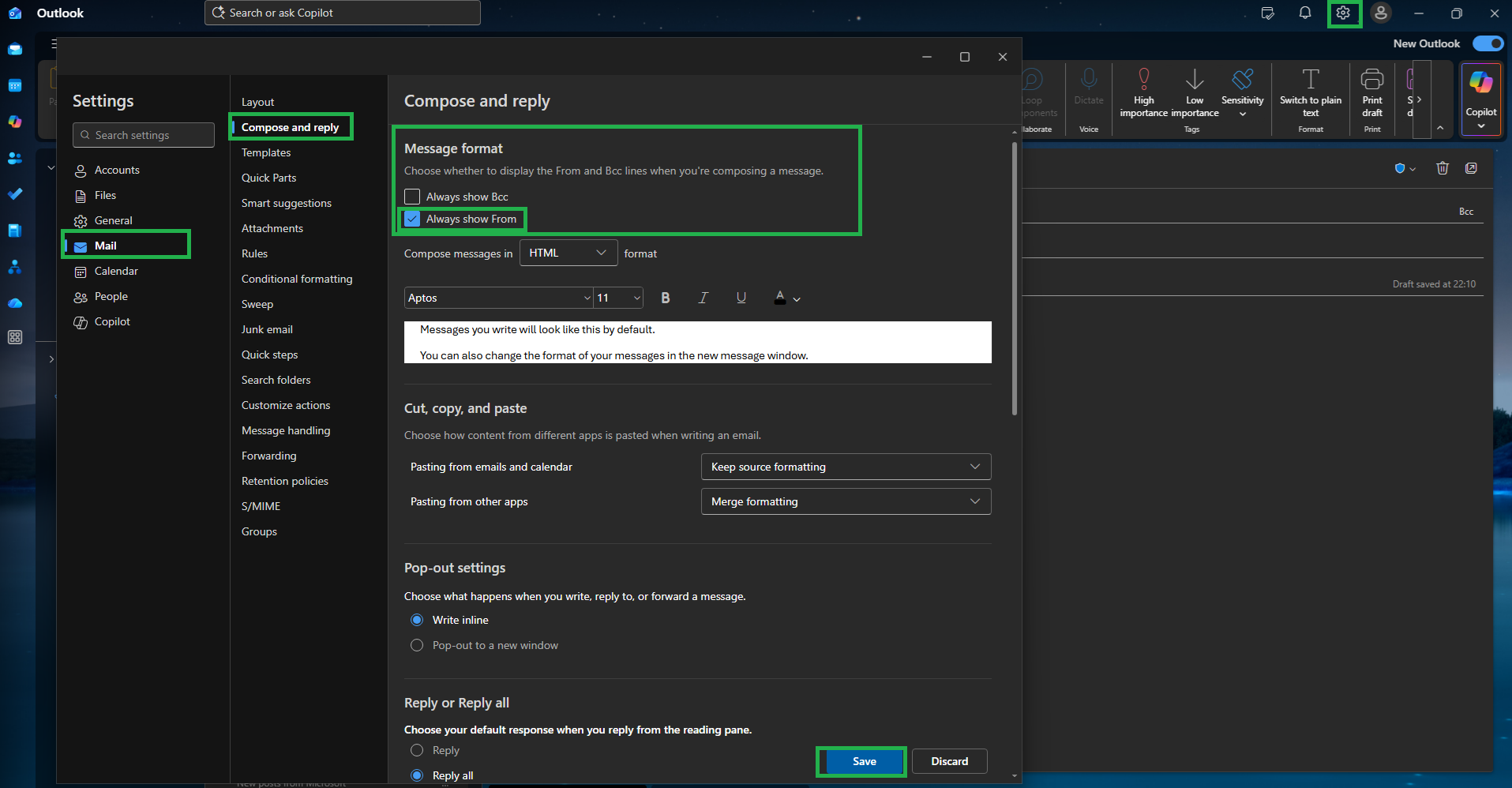Pop out the draft to new window

pos(1471,168)
